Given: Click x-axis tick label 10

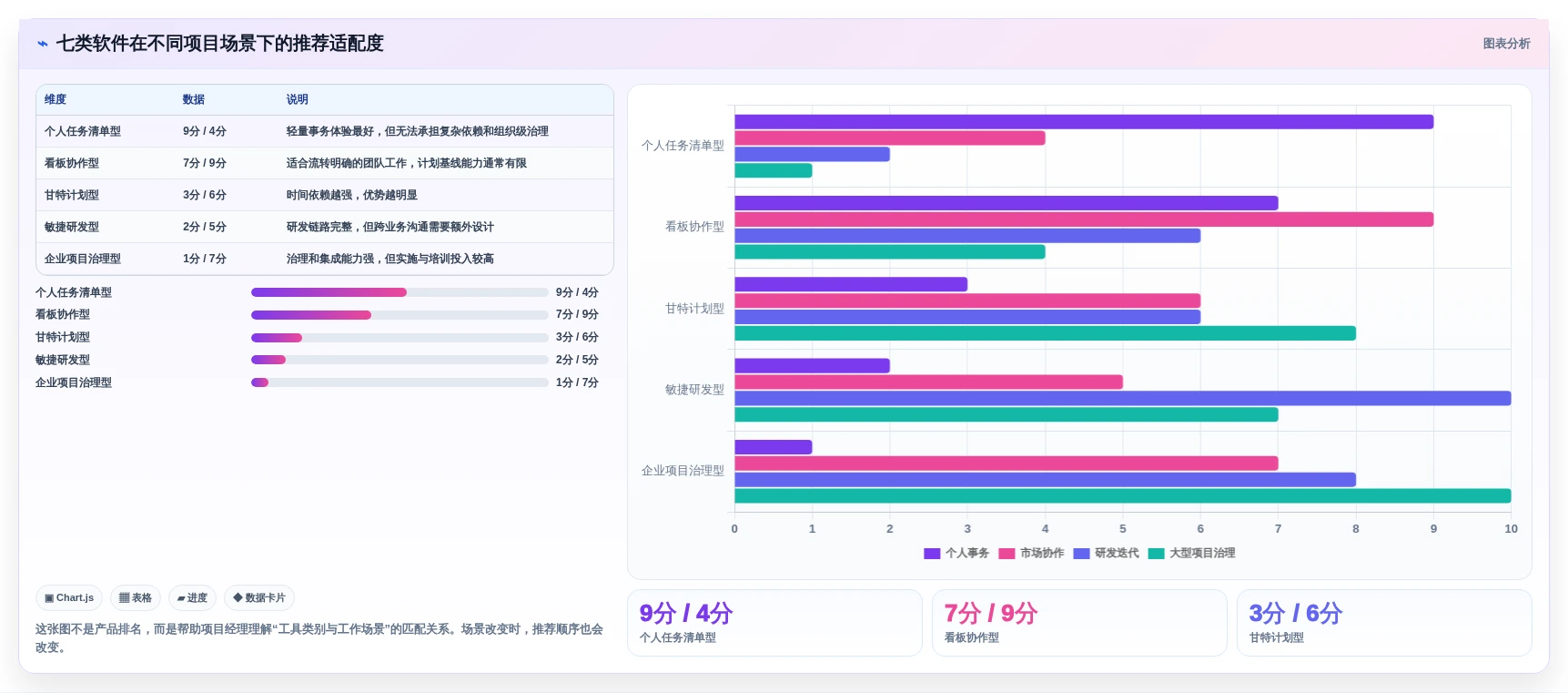Looking at the screenshot, I should coord(1511,529).
